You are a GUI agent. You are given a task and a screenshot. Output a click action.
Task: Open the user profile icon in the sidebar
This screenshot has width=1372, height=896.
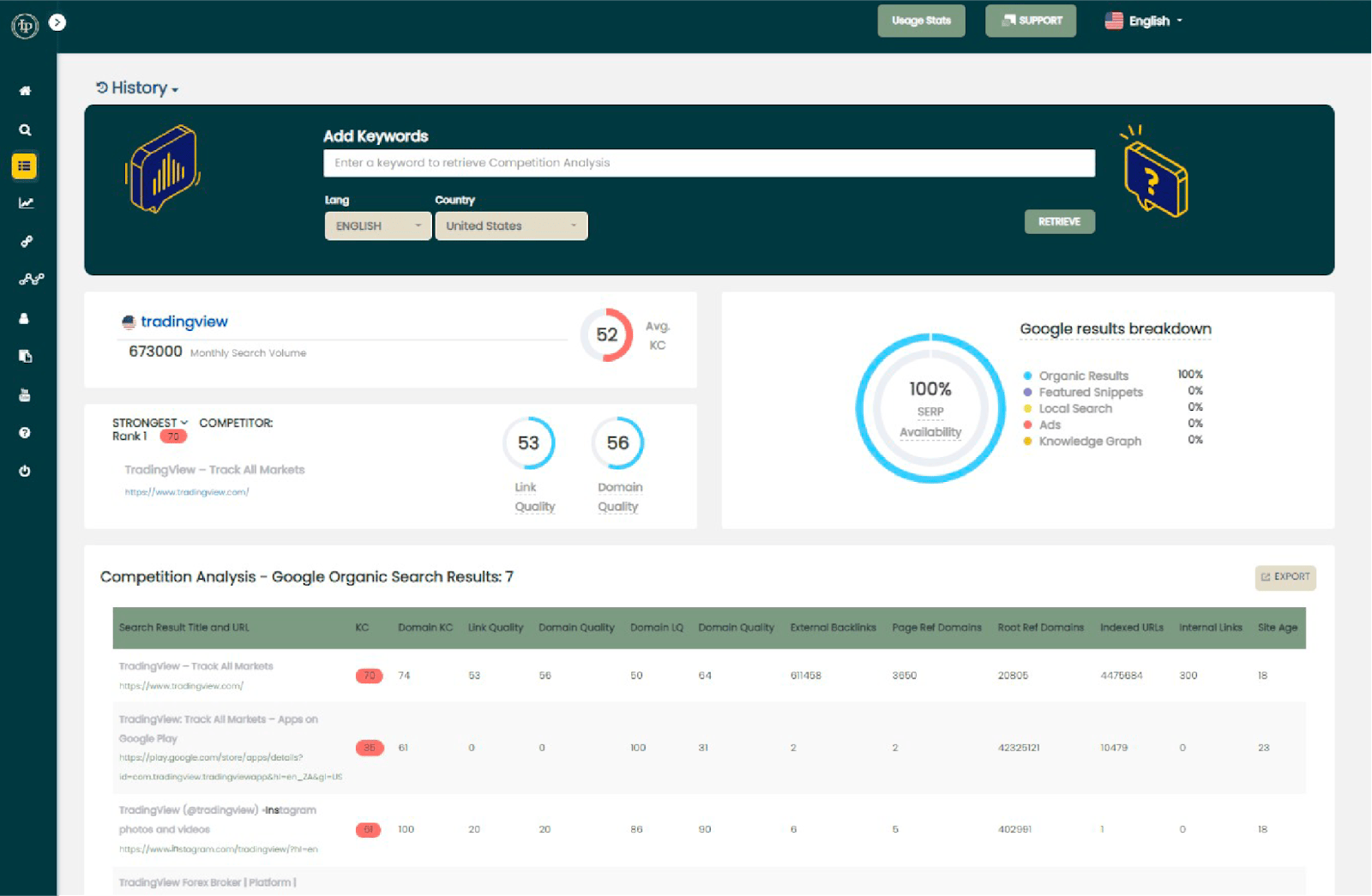(24, 318)
